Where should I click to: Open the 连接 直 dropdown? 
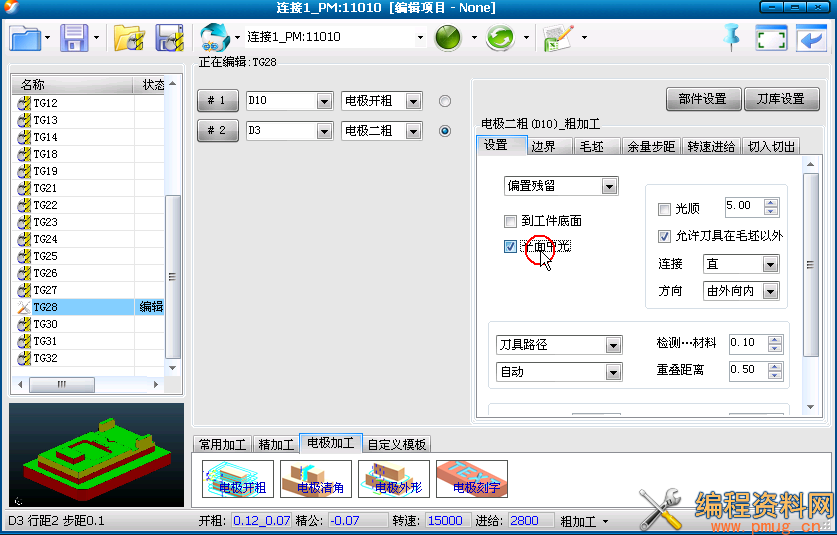(x=770, y=264)
